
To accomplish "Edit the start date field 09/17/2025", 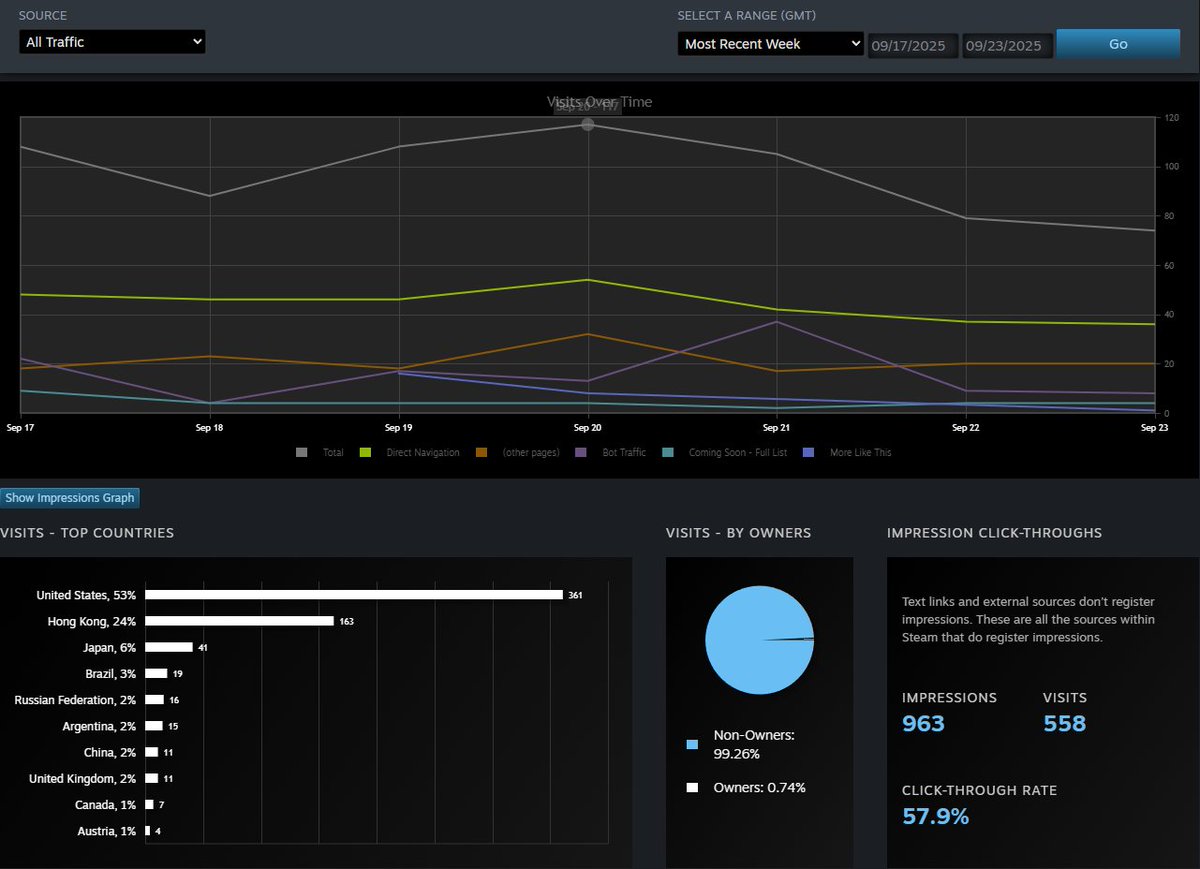I will tap(913, 46).
